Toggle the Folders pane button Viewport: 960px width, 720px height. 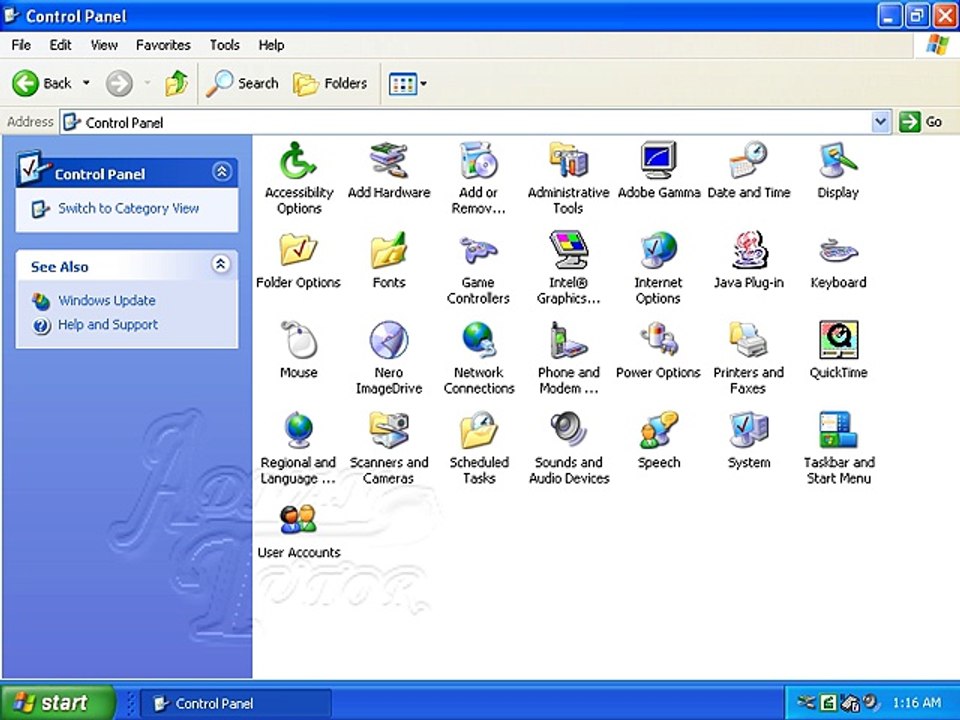tap(331, 83)
